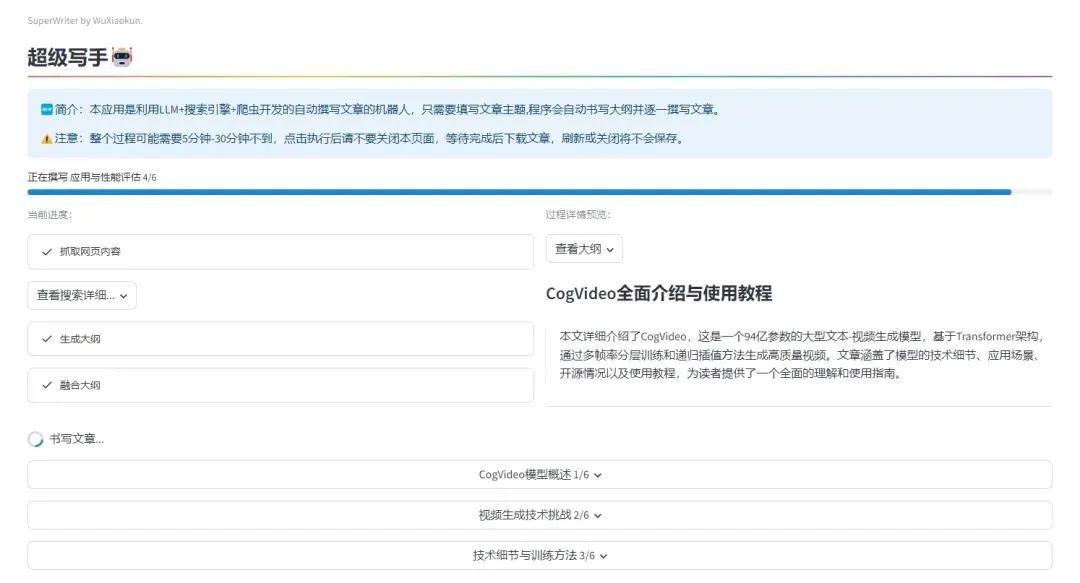The image size is (1080, 583).
Task: Click the 当前进度 label
Action: pos(49,214)
